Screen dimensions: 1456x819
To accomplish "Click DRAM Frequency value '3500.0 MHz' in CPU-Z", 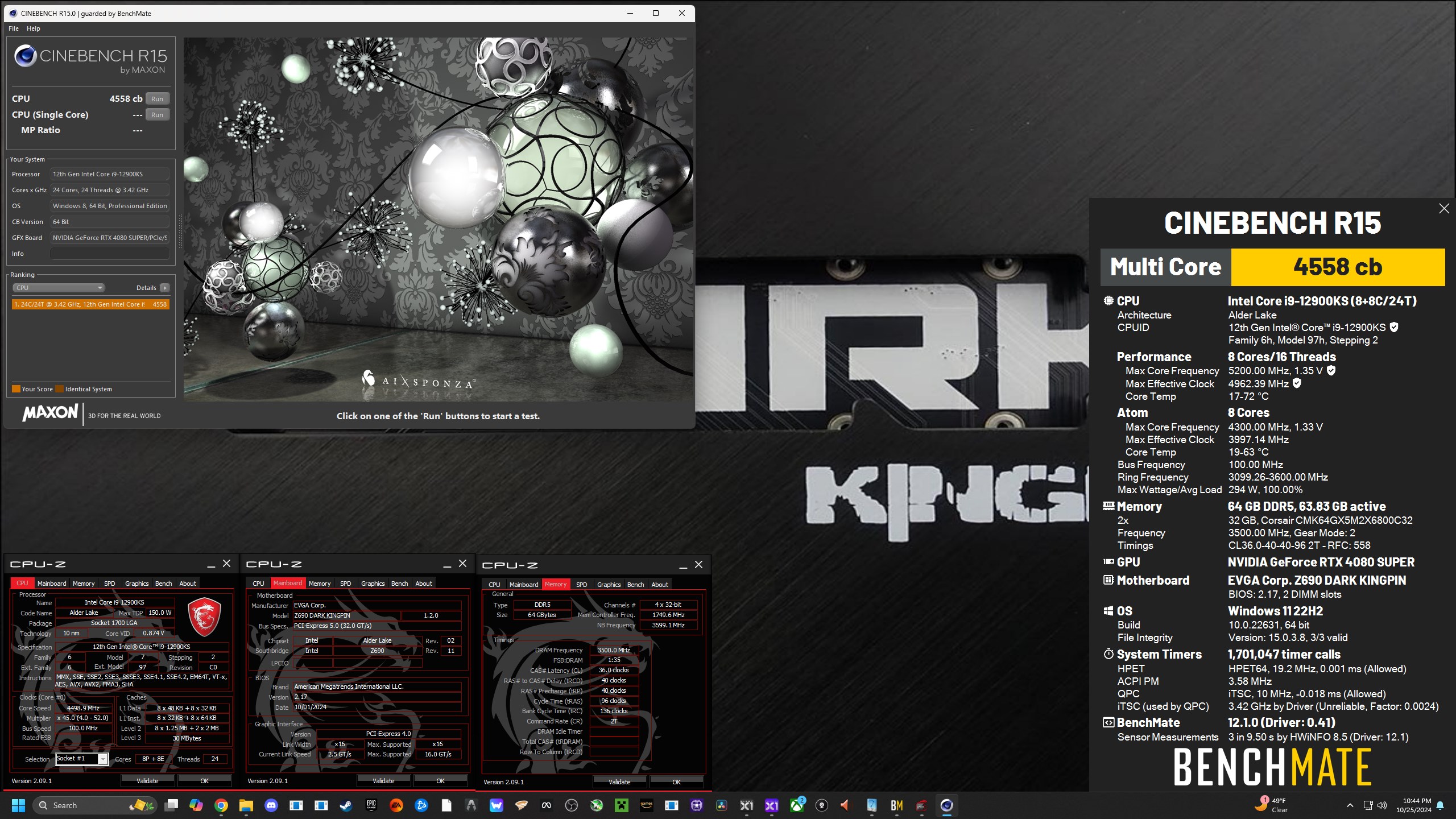I will tap(614, 650).
